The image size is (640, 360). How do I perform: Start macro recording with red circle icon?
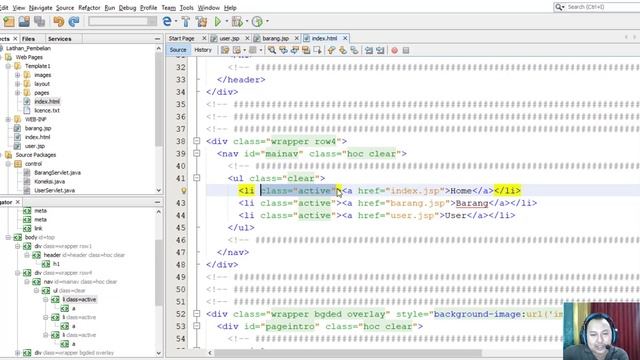394,50
